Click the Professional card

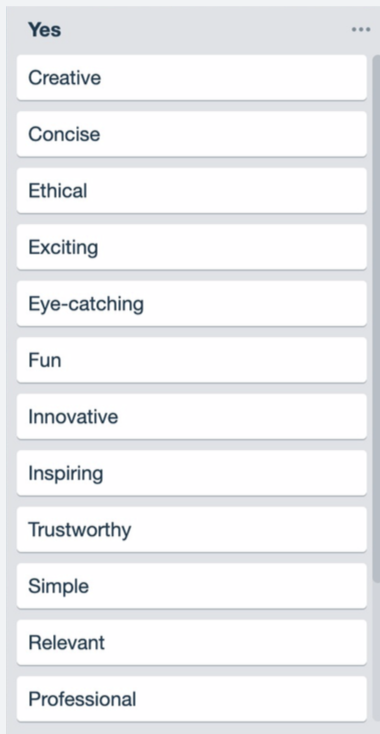click(191, 699)
